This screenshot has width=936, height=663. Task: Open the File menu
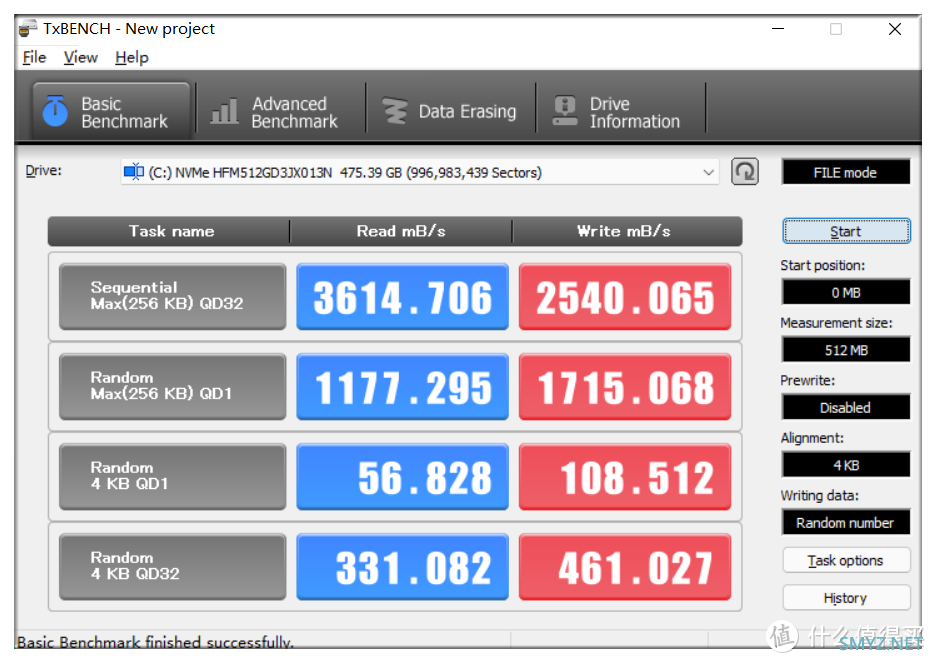pyautogui.click(x=34, y=57)
